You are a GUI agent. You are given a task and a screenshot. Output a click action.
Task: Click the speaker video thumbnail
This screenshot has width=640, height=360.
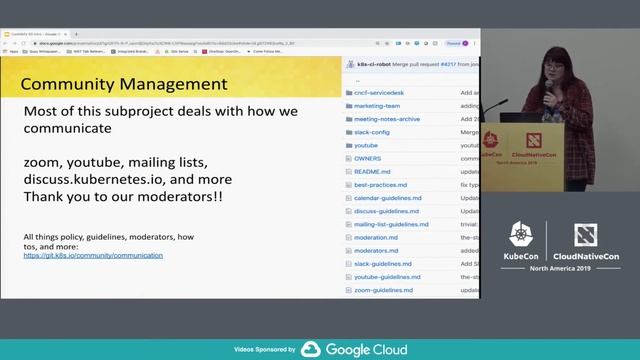point(560,110)
